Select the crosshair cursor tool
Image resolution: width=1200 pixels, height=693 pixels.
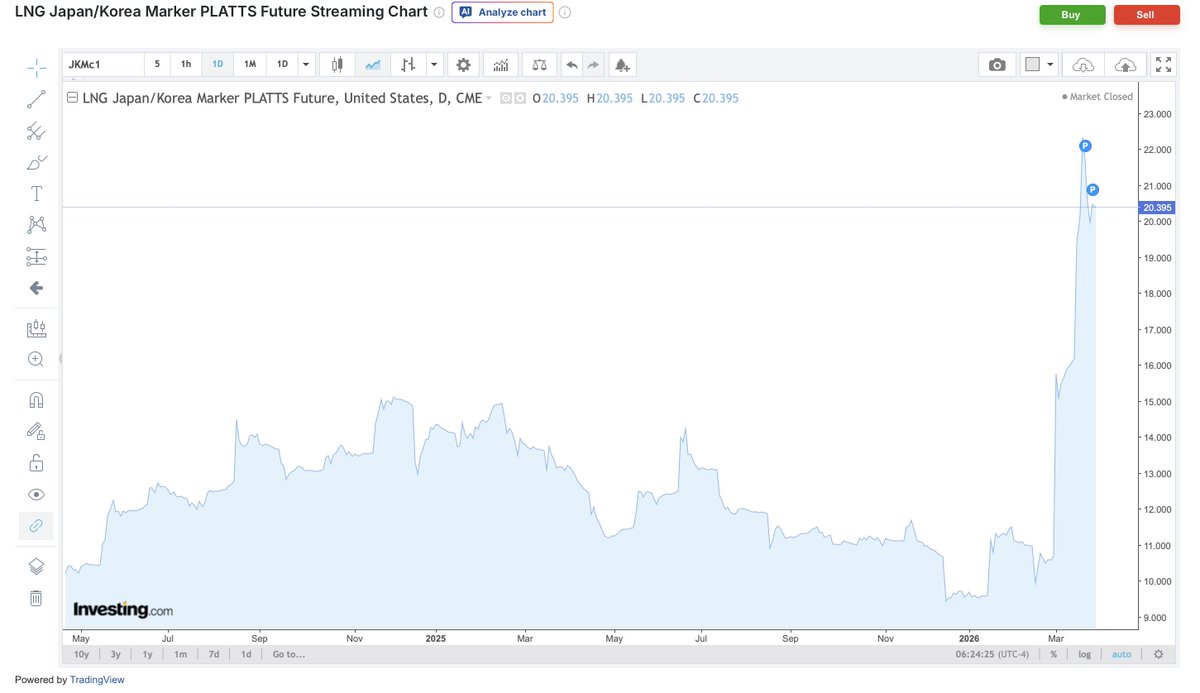click(x=36, y=67)
